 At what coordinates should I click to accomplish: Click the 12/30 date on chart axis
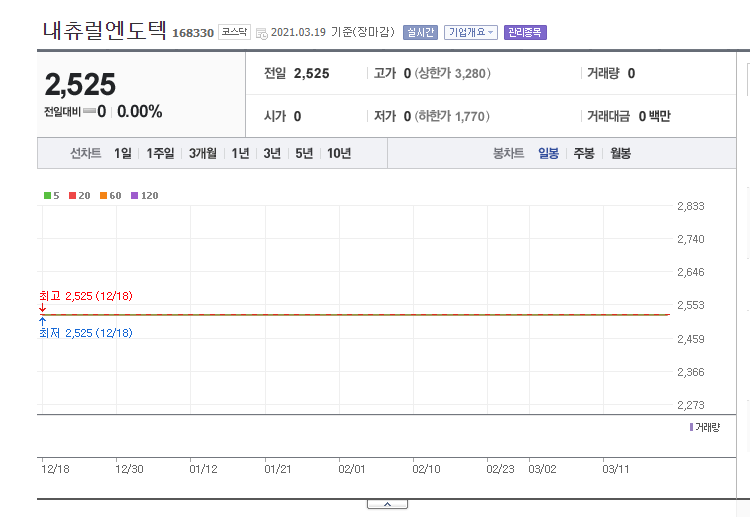[x=129, y=469]
